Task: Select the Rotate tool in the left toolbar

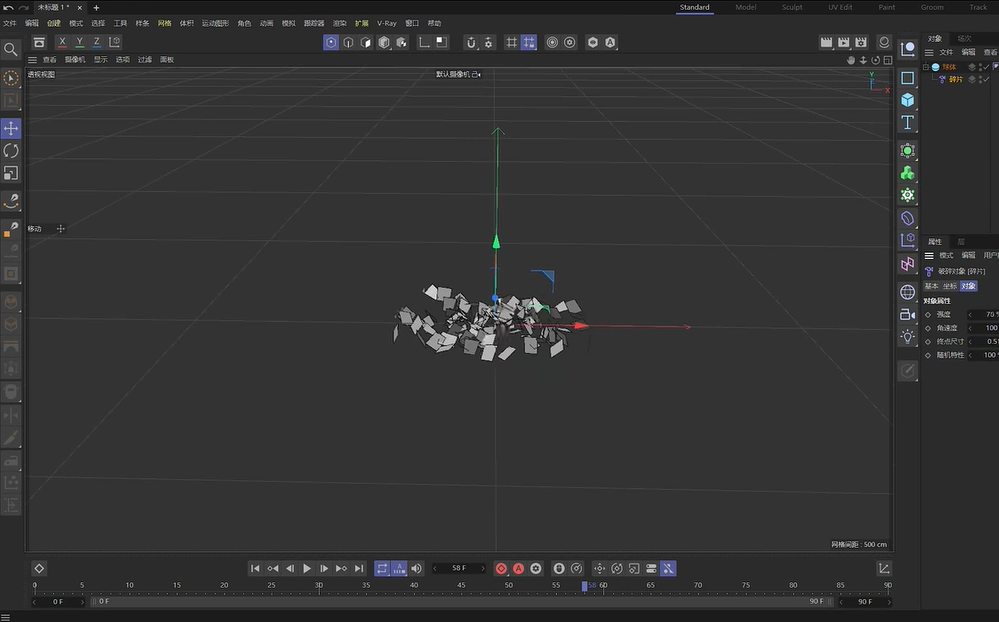Action: [11, 150]
